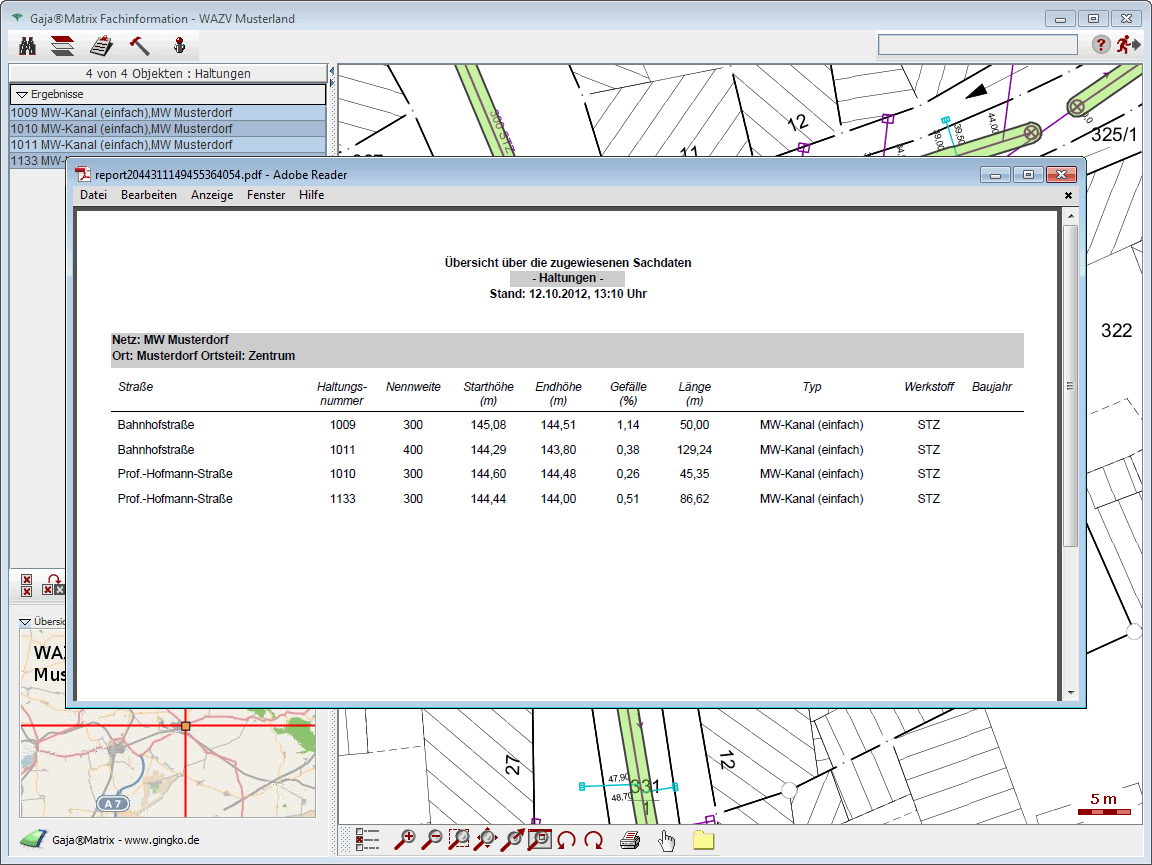This screenshot has height=865, width=1152.
Task: Select result 1009 MW-Kanal (einfach)
Action: coord(120,113)
